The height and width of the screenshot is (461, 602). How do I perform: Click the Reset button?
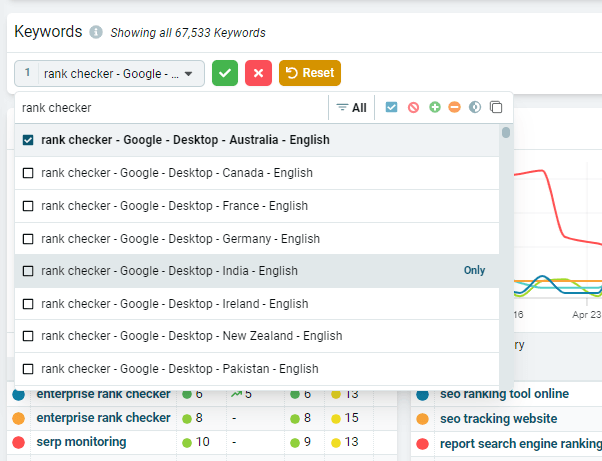tap(310, 73)
